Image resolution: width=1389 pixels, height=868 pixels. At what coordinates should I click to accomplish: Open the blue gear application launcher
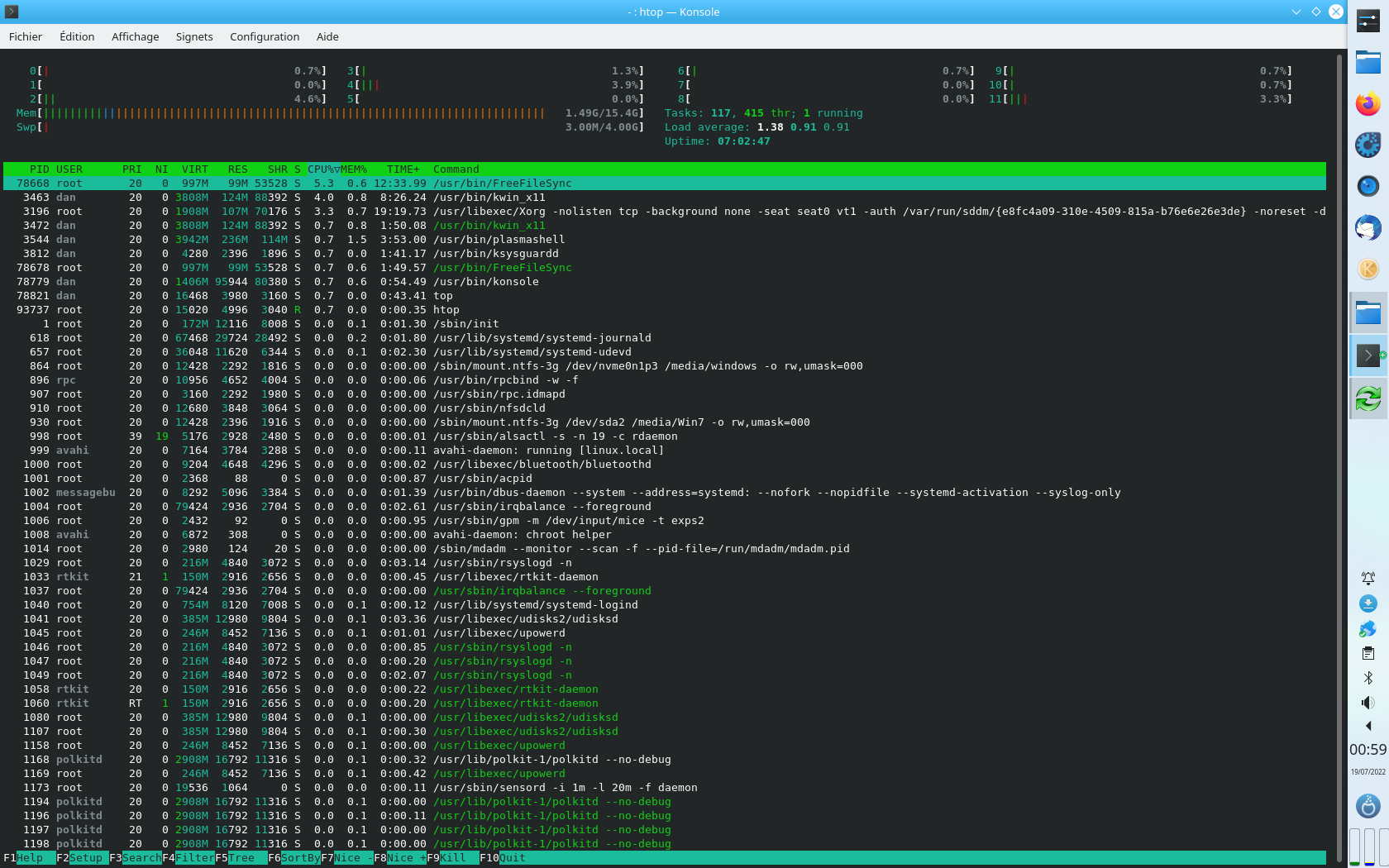[x=1368, y=145]
